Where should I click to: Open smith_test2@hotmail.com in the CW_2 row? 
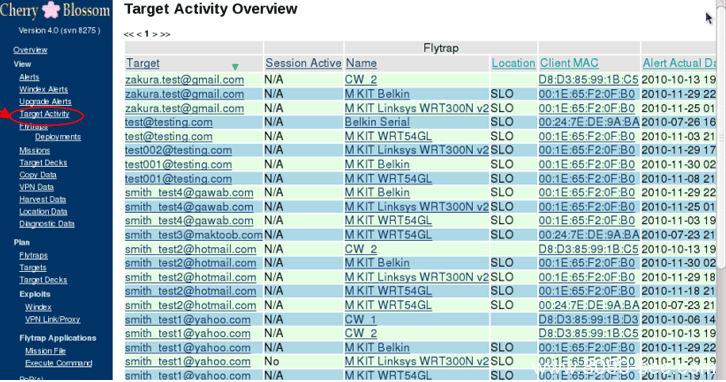coord(190,250)
